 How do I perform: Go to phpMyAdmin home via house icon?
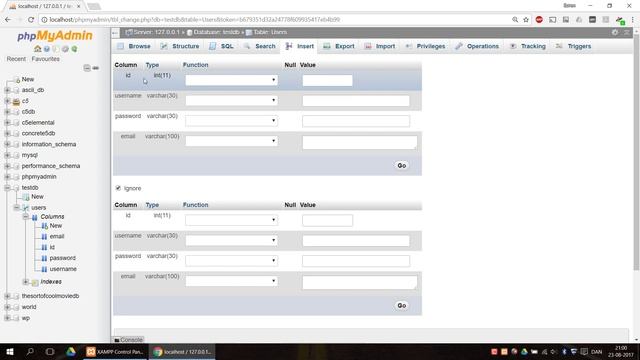[38, 49]
